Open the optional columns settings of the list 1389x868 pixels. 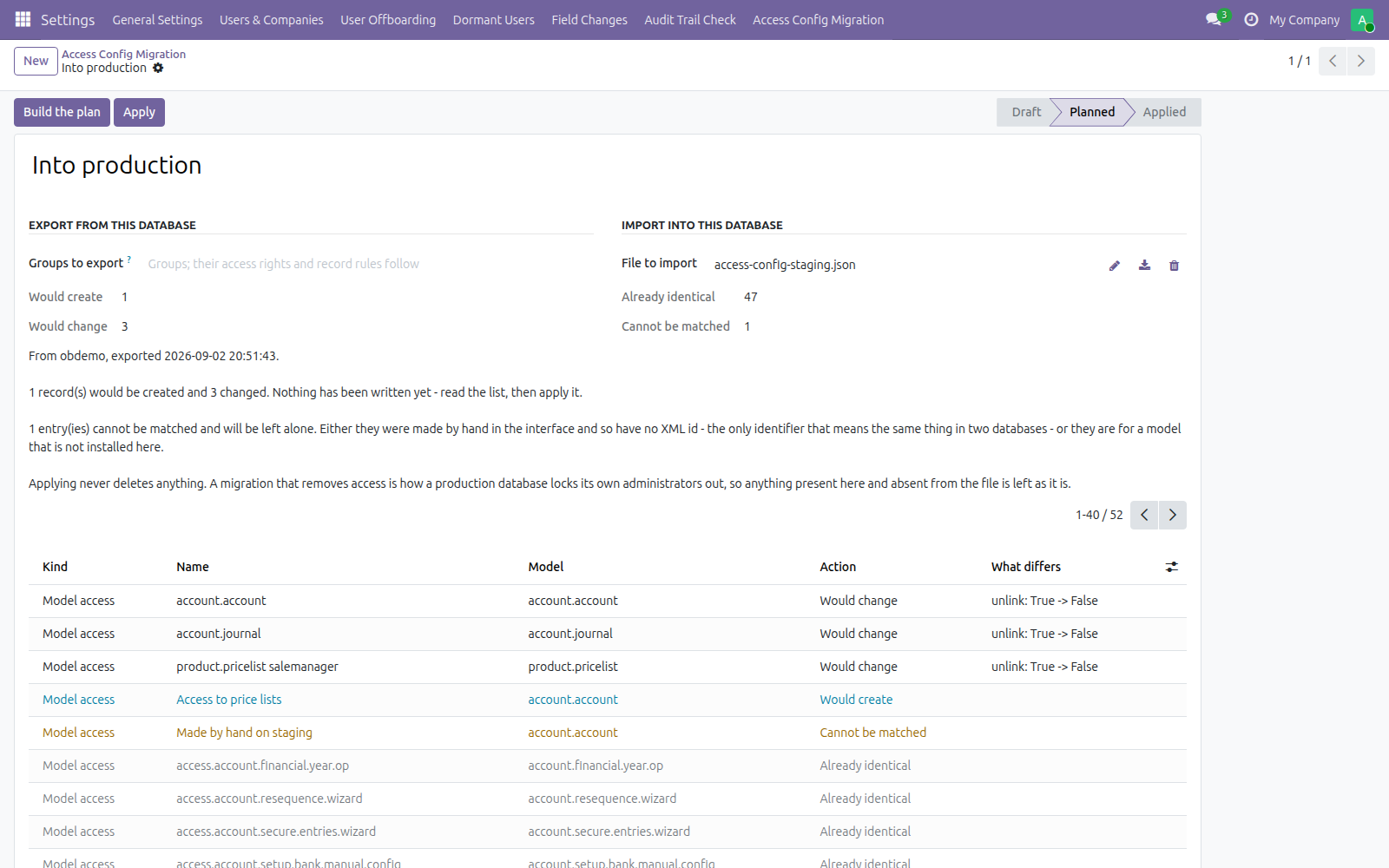pos(1172,567)
